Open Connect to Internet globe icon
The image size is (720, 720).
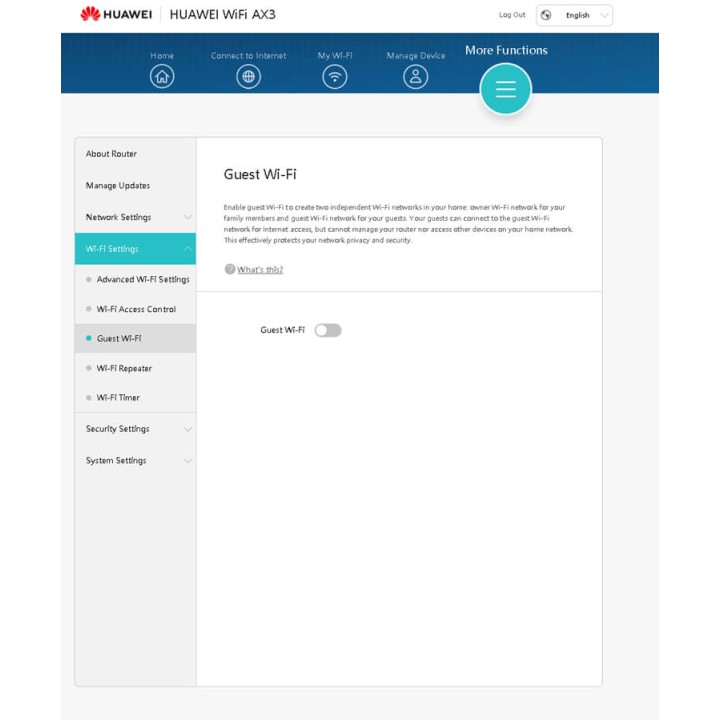(248, 76)
